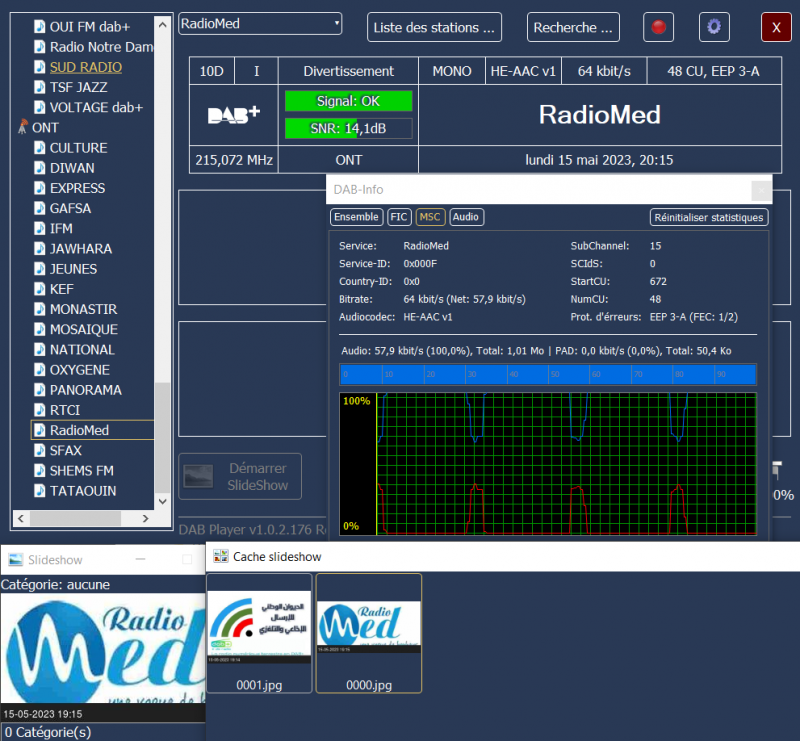
Task: Click the 215,072 MHz frequency cell
Action: pos(234,160)
